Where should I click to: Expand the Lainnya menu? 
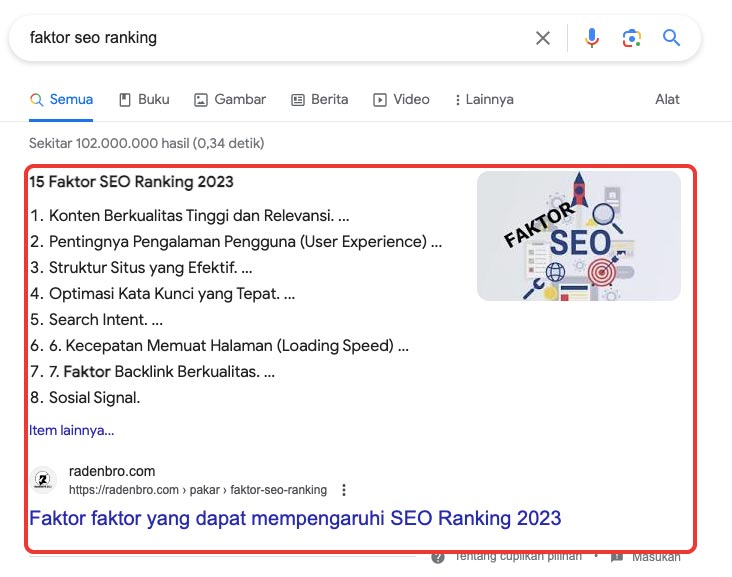[484, 99]
